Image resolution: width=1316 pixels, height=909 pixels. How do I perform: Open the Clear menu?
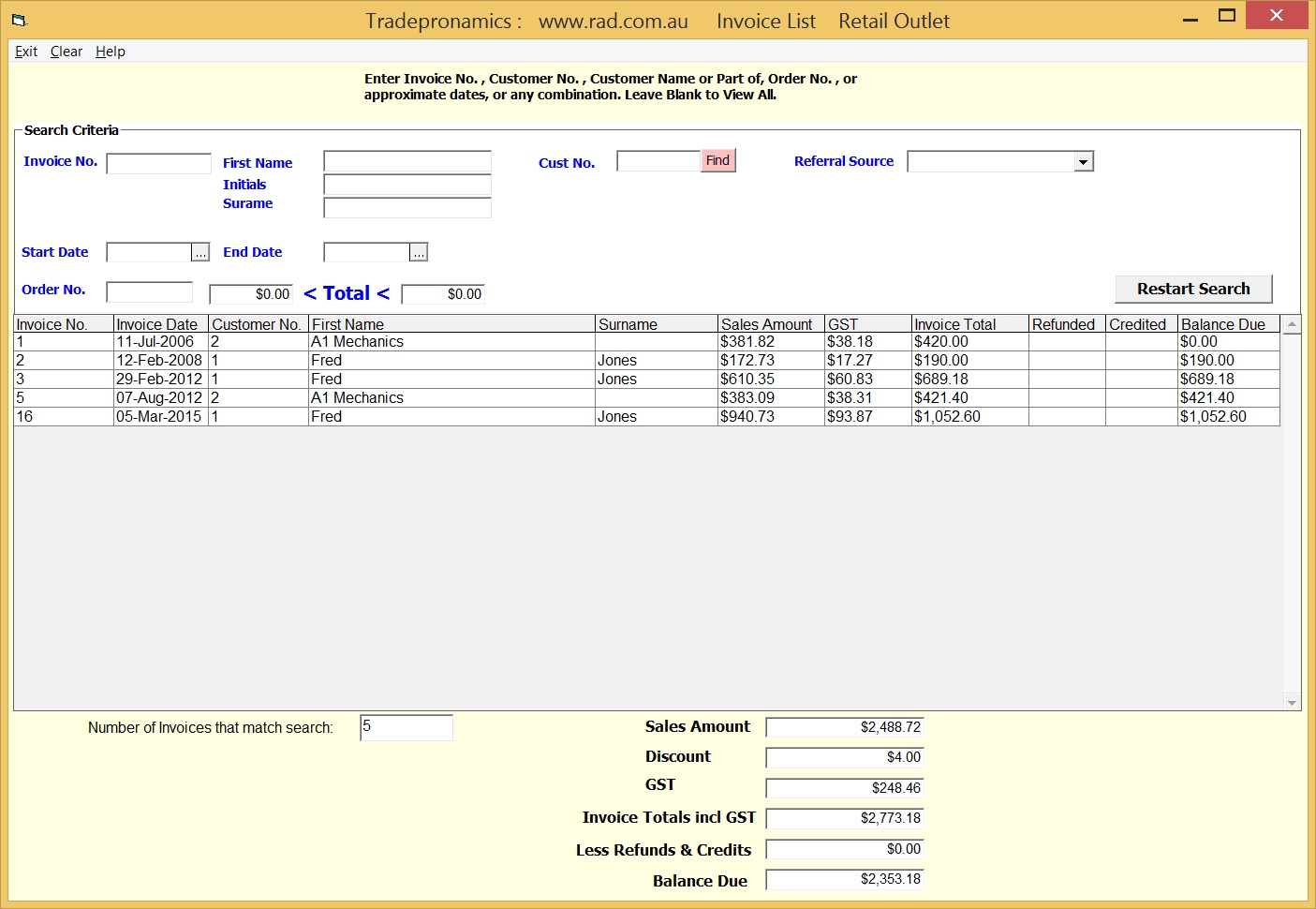pyautogui.click(x=67, y=52)
